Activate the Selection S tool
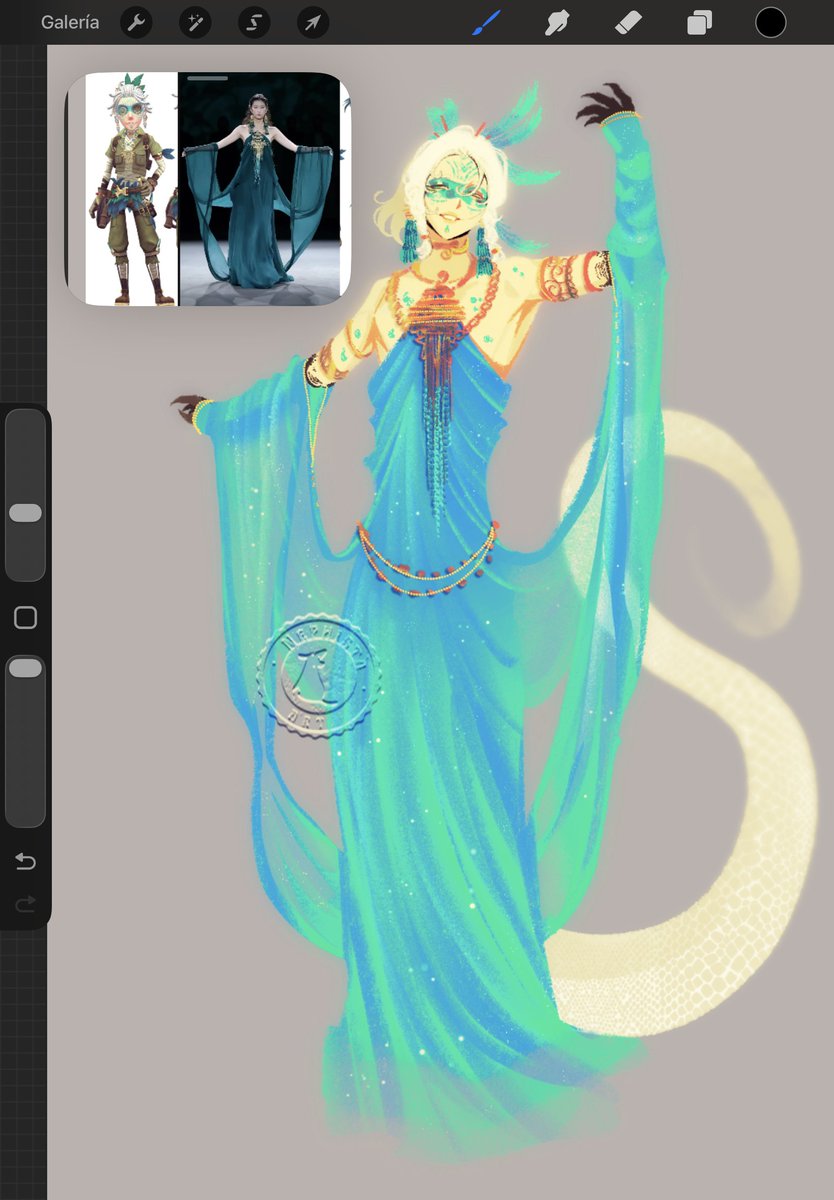 click(x=254, y=22)
